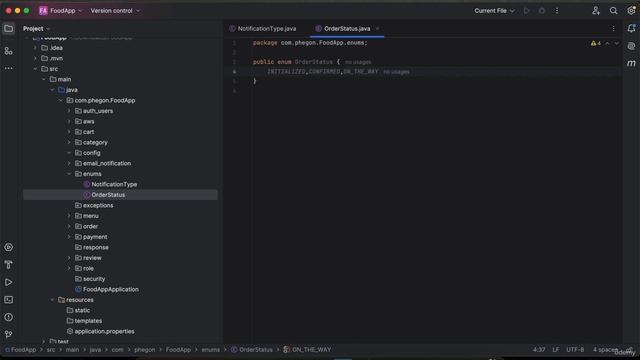Viewport: 640px width, 360px height.
Task: Collapse the java folder
Action: 52,90
